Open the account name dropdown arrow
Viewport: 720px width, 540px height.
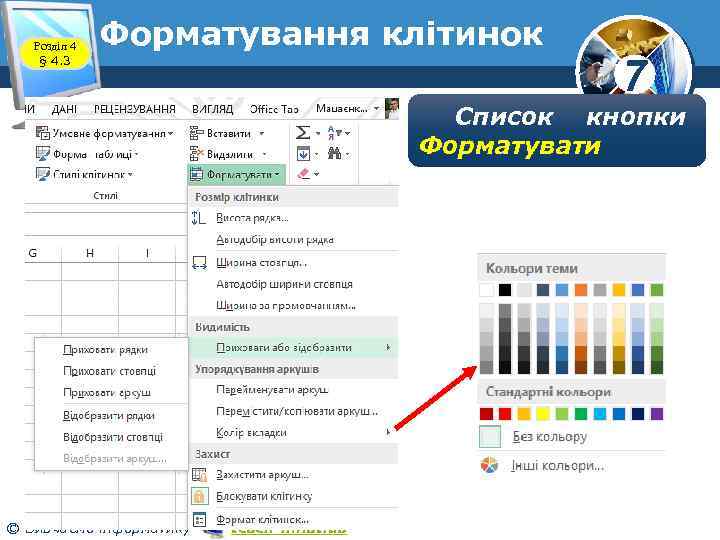coord(377,109)
